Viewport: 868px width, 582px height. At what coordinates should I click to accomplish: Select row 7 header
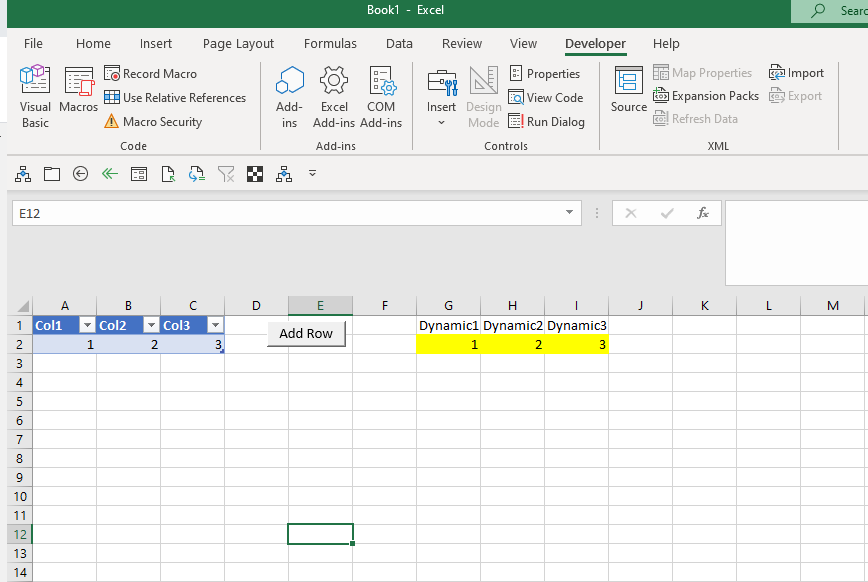click(20, 439)
